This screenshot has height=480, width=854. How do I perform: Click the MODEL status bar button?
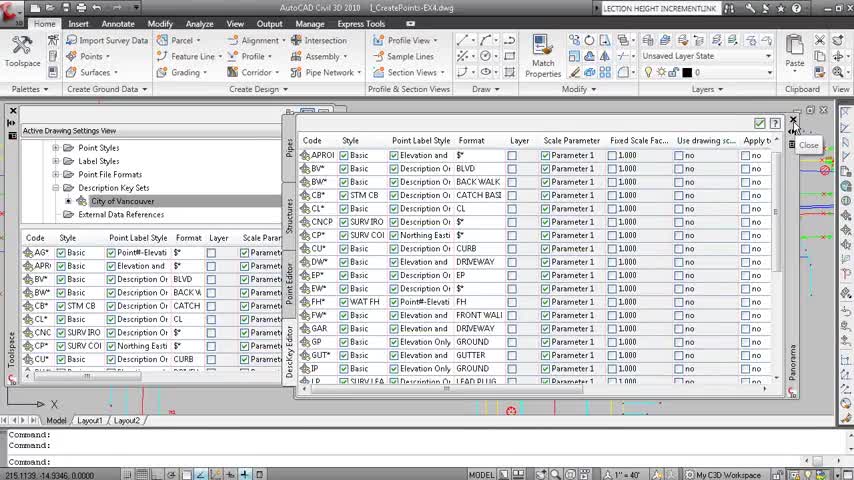point(481,475)
